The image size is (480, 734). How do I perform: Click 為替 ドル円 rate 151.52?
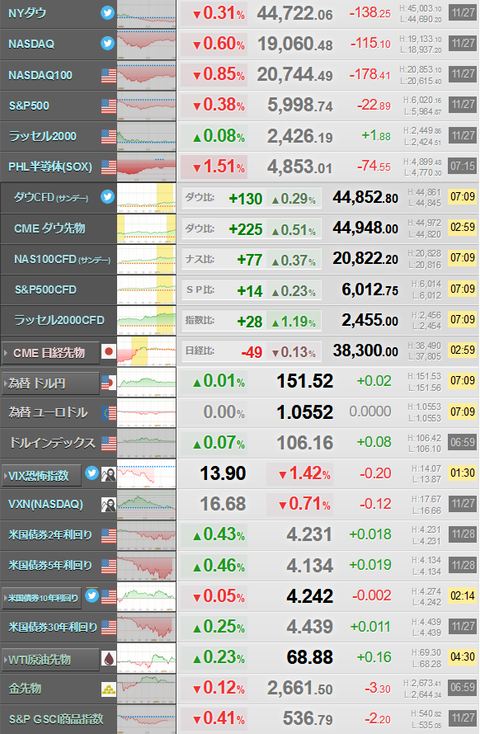pos(305,381)
